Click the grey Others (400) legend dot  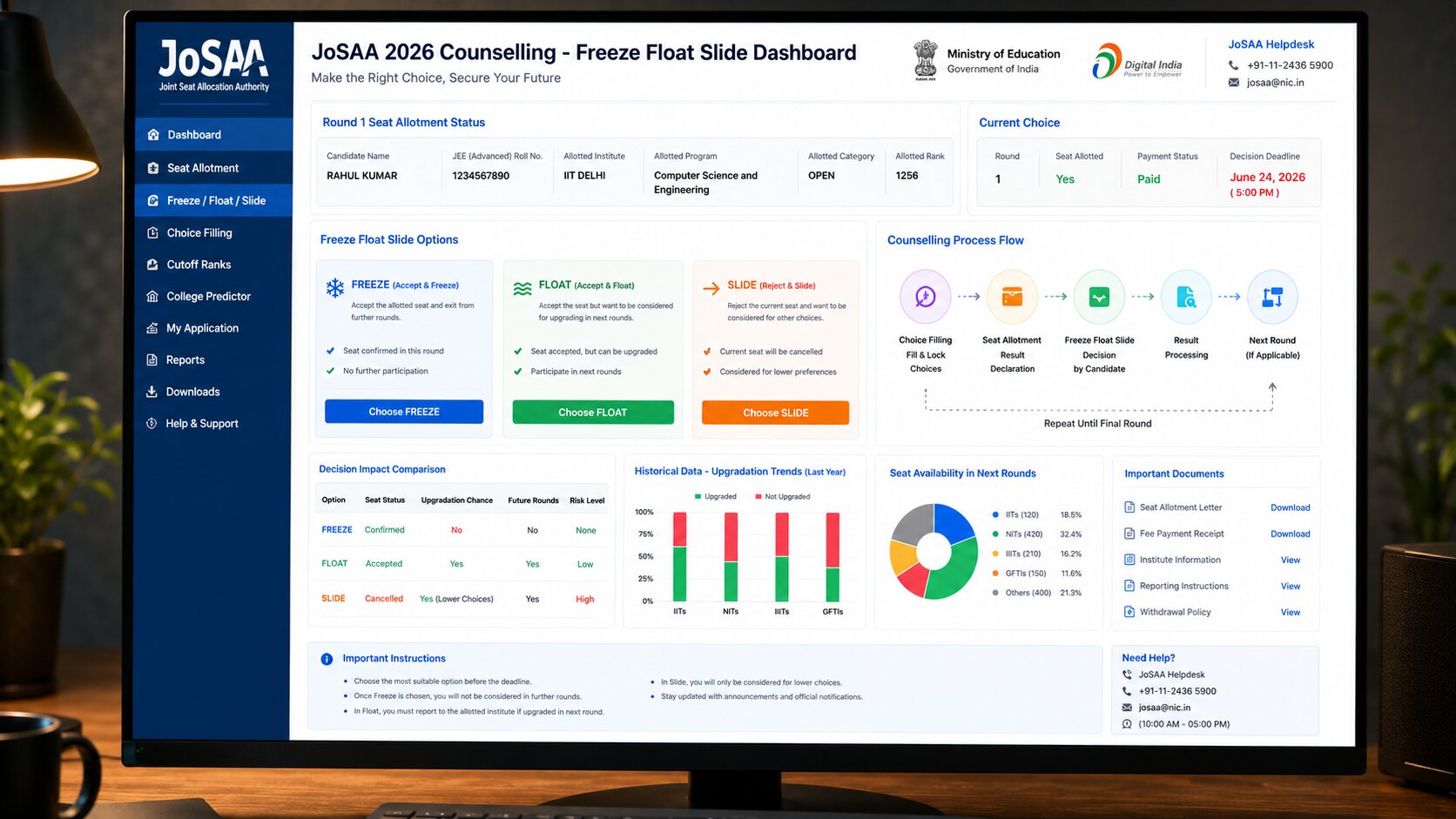point(995,593)
